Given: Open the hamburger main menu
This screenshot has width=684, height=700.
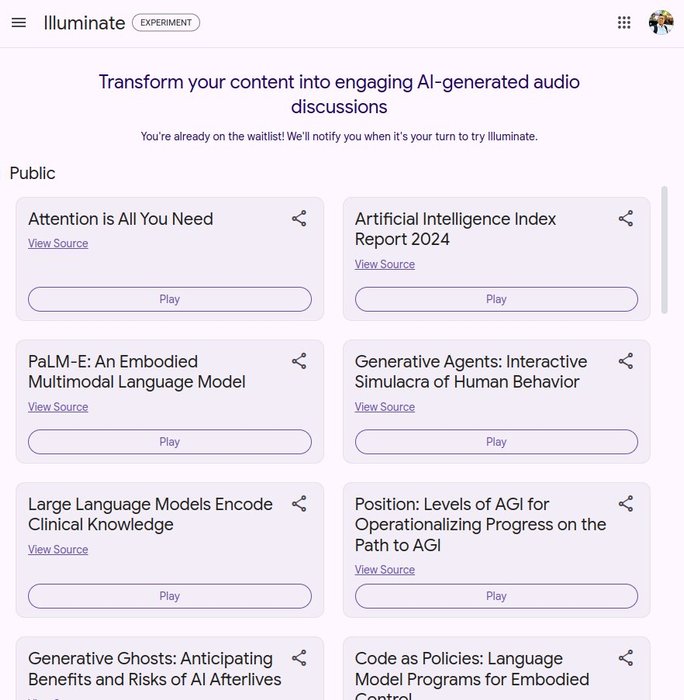Looking at the screenshot, I should (x=19, y=23).
